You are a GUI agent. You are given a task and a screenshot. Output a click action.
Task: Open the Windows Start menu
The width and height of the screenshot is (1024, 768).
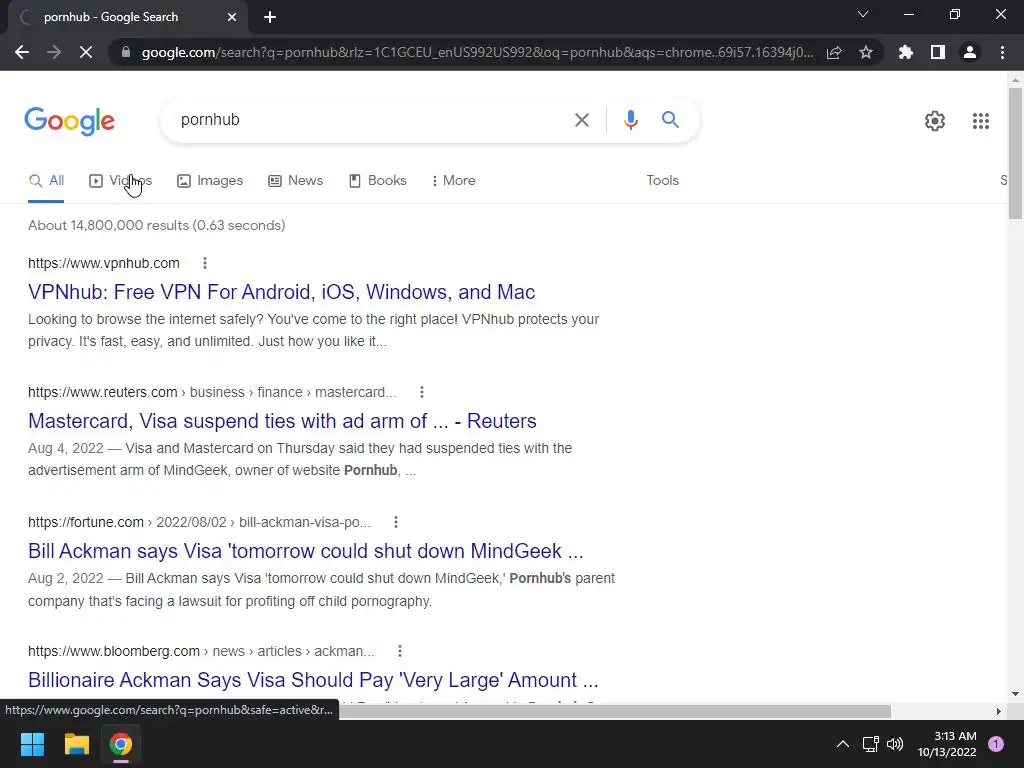point(32,744)
